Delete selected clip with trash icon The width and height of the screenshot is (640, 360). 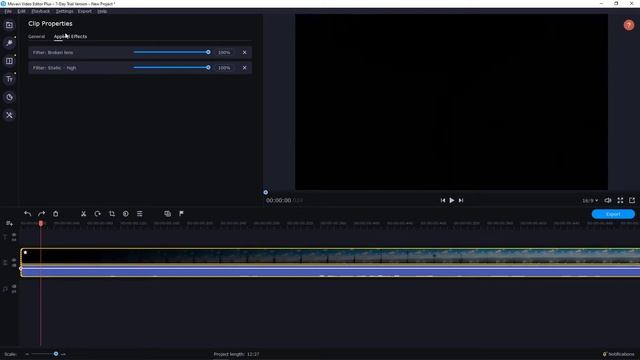tap(56, 213)
